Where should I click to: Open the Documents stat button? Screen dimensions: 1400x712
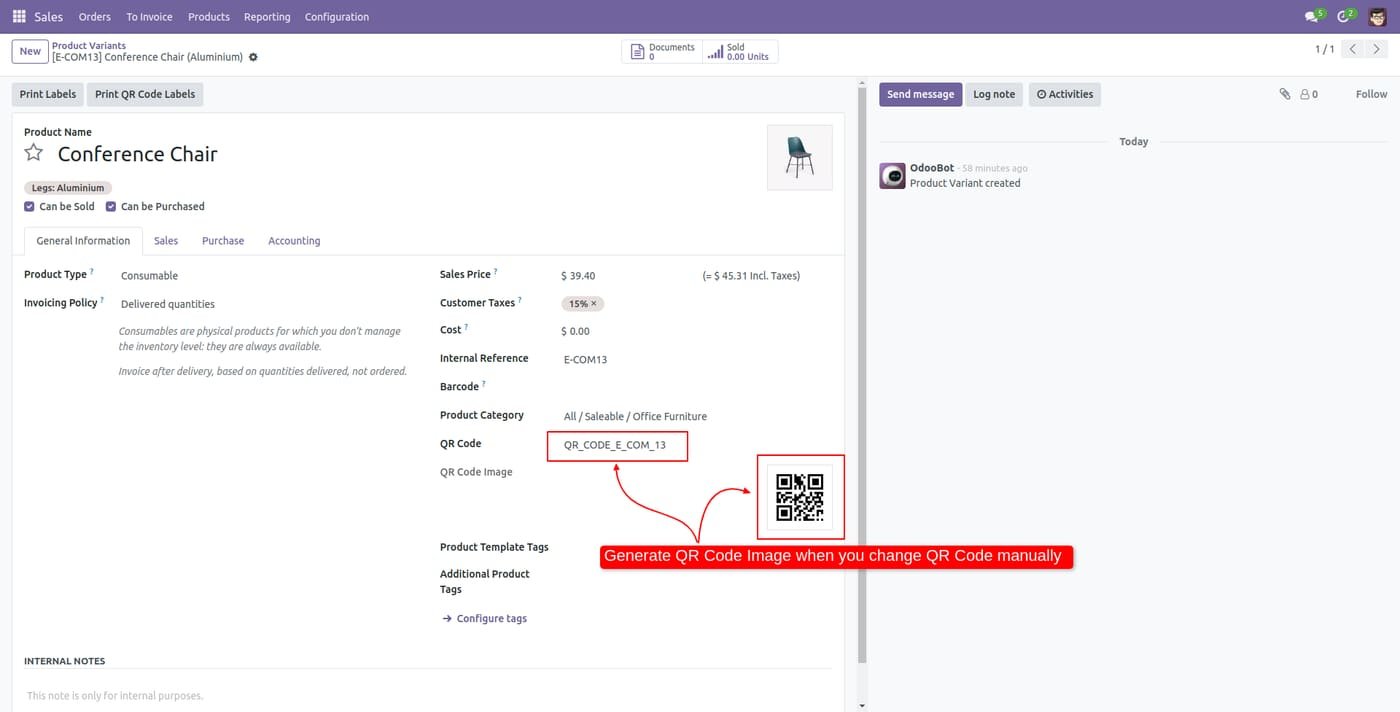662,52
